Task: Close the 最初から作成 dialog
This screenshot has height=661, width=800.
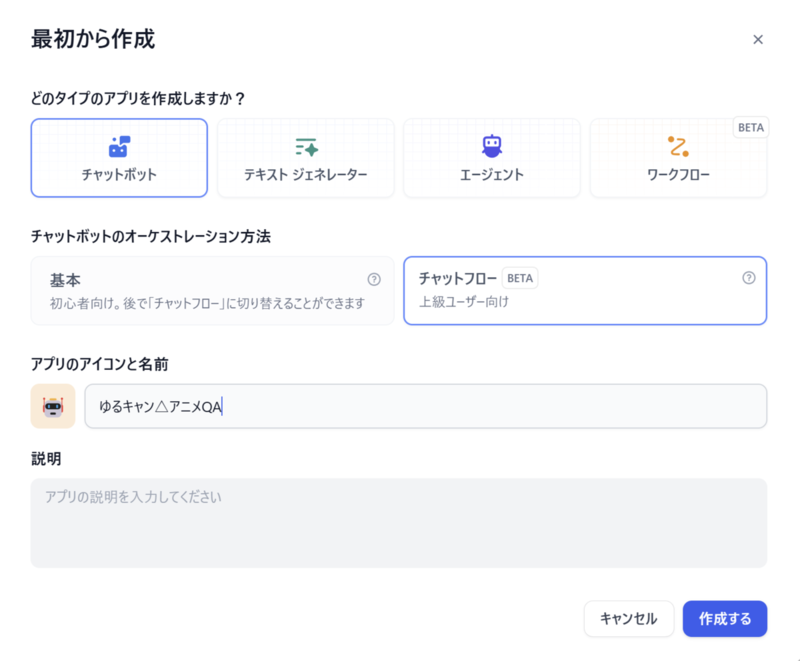Action: 758,40
